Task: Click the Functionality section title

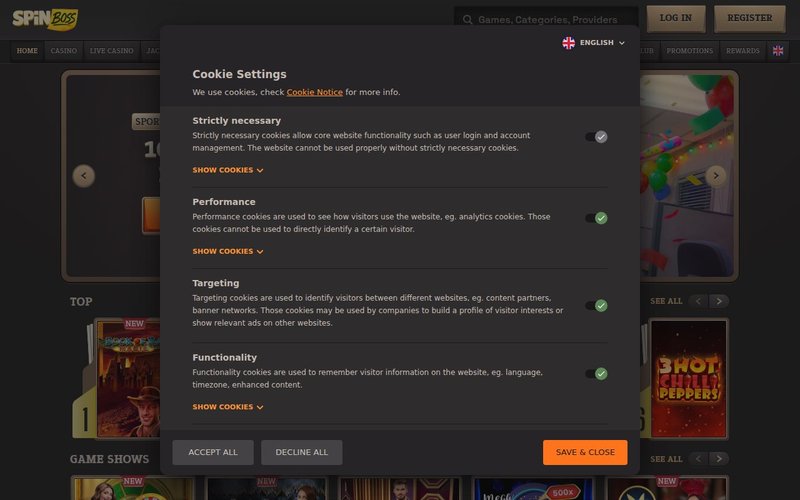Action: (224, 358)
